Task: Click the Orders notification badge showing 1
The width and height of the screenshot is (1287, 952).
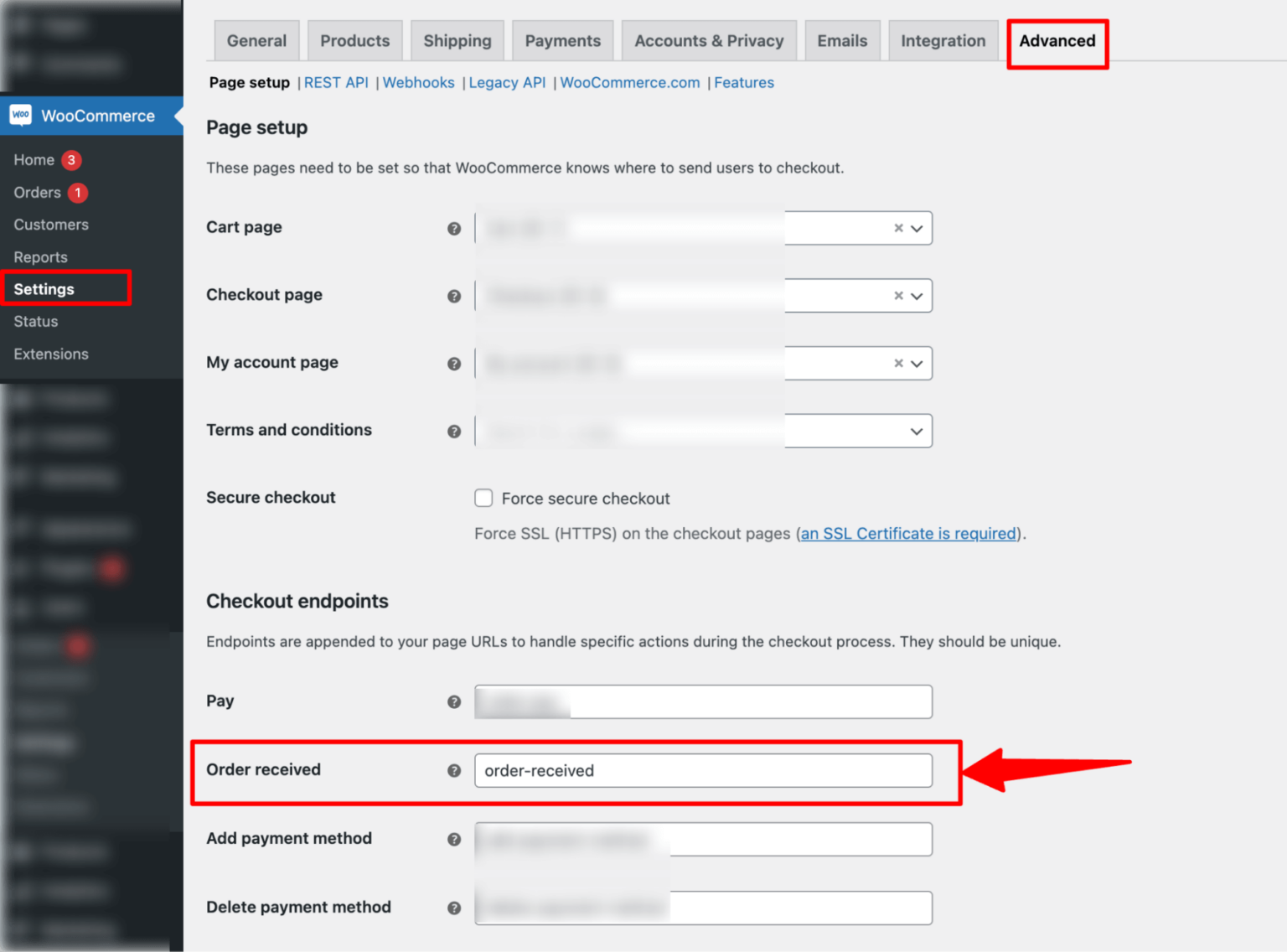Action: (x=77, y=192)
